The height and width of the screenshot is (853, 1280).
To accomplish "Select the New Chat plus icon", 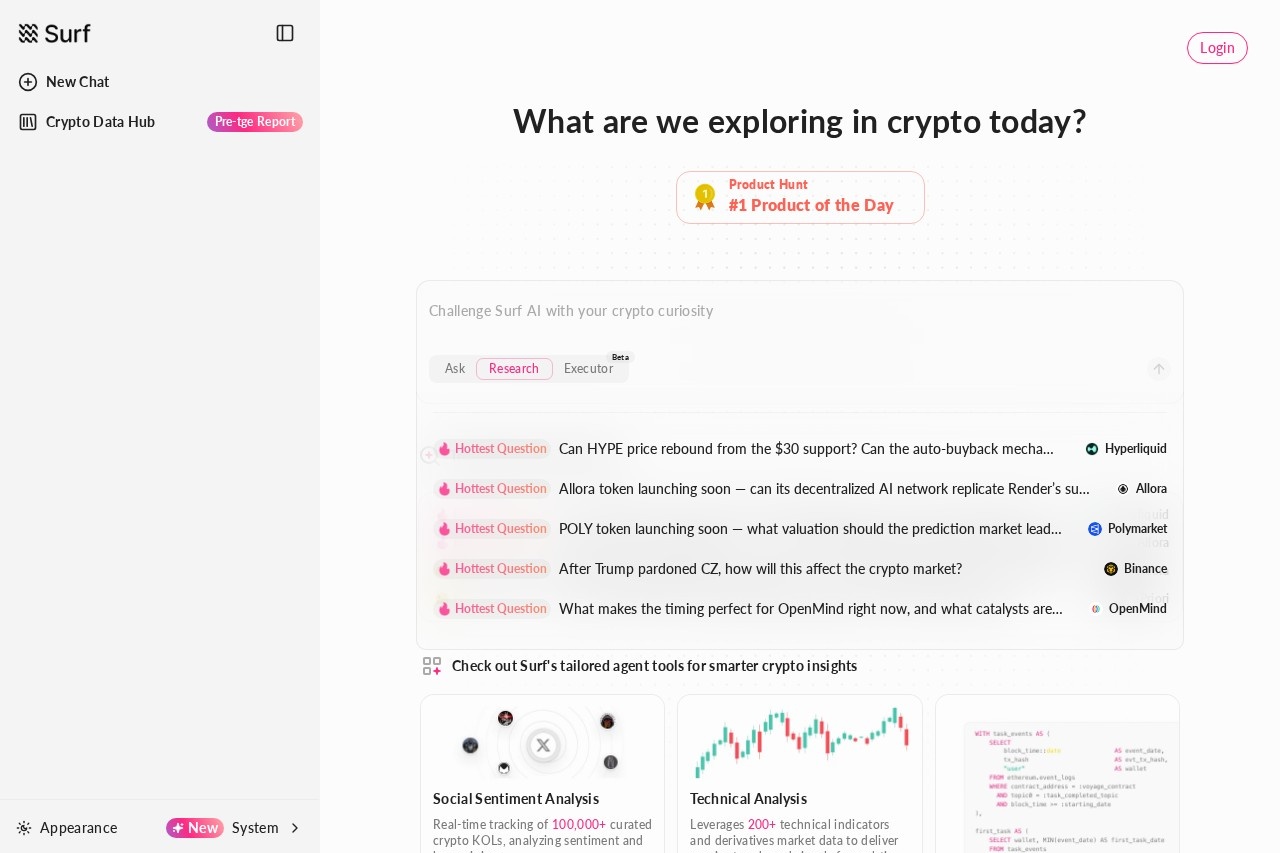I will [x=27, y=82].
